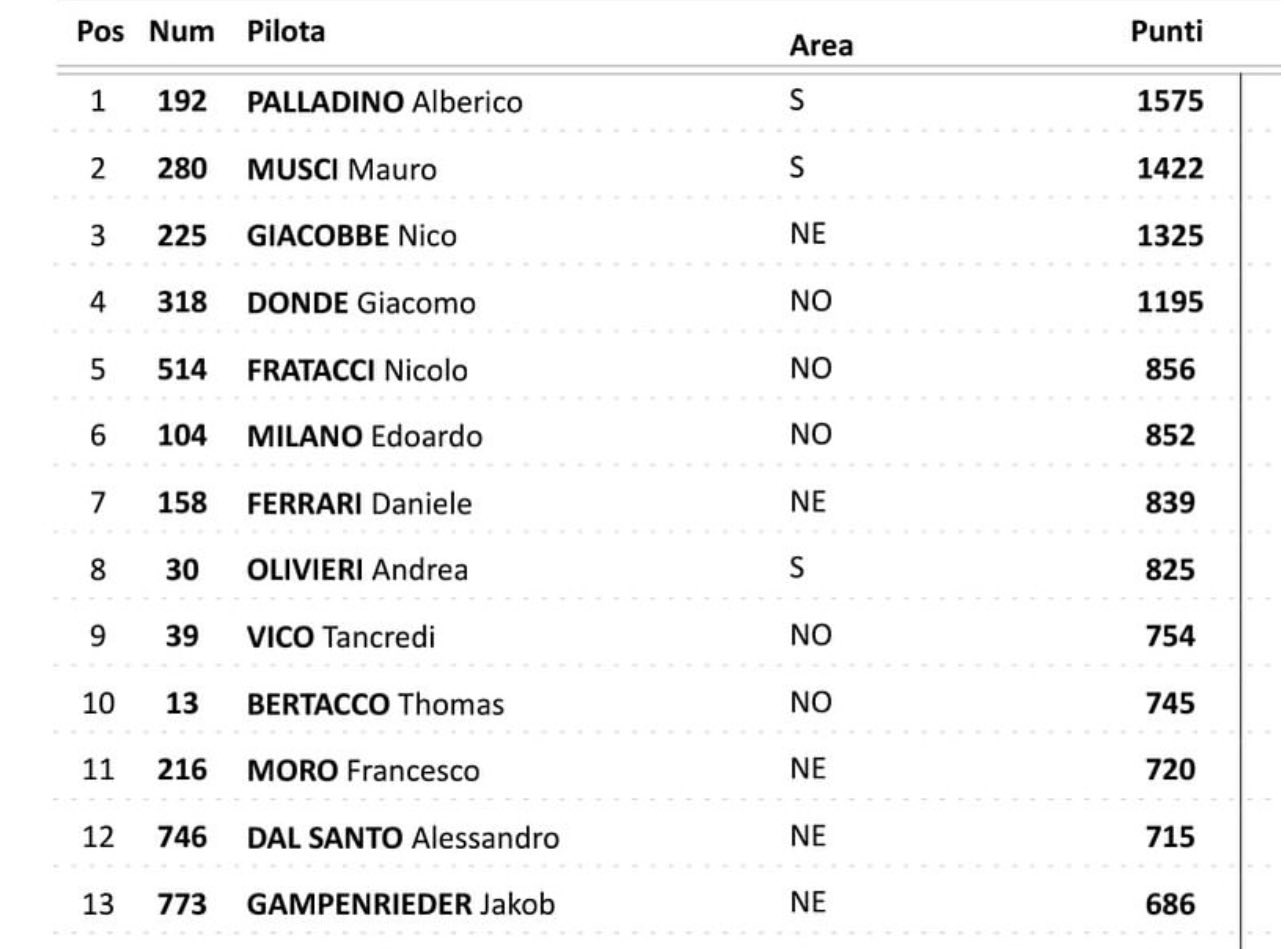Screen dimensions: 1284x949
Task: Select the MILANO Edoardo entry
Action: point(365,438)
